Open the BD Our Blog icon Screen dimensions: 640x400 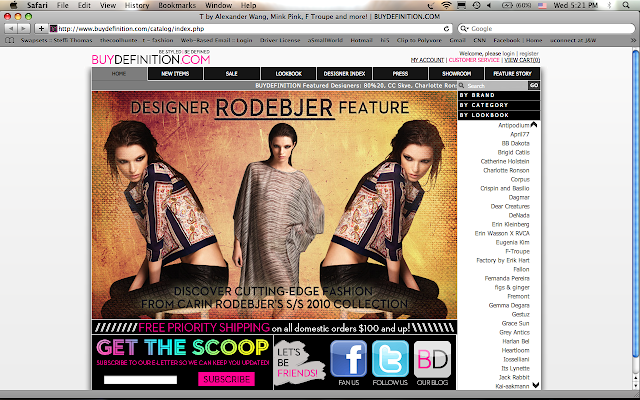[x=432, y=359]
